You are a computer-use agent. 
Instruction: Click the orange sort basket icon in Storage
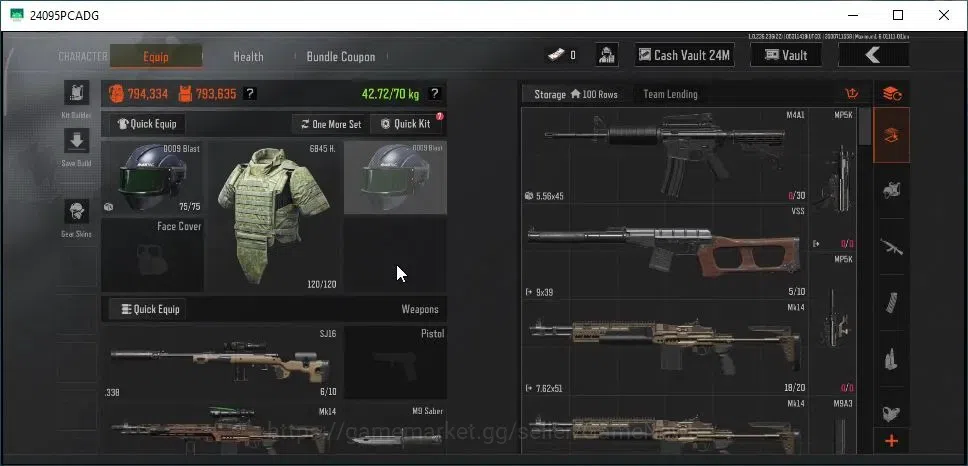point(852,94)
